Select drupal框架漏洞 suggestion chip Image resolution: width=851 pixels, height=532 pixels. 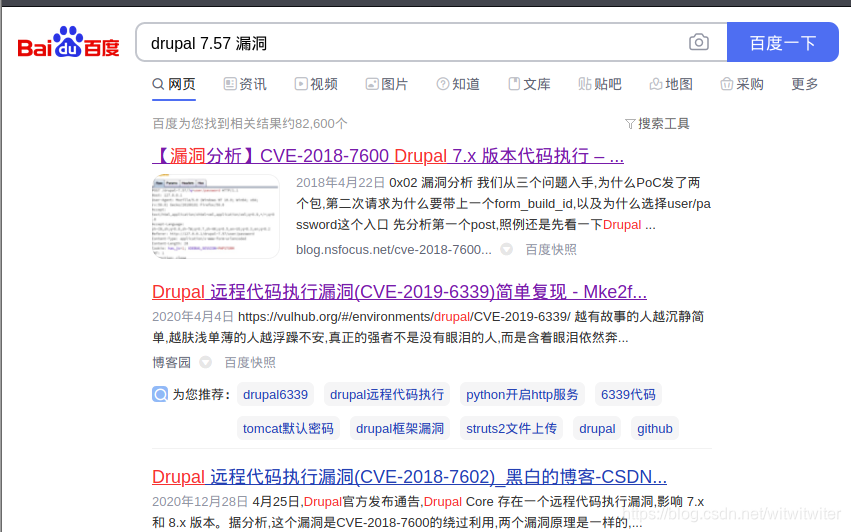pyautogui.click(x=400, y=429)
